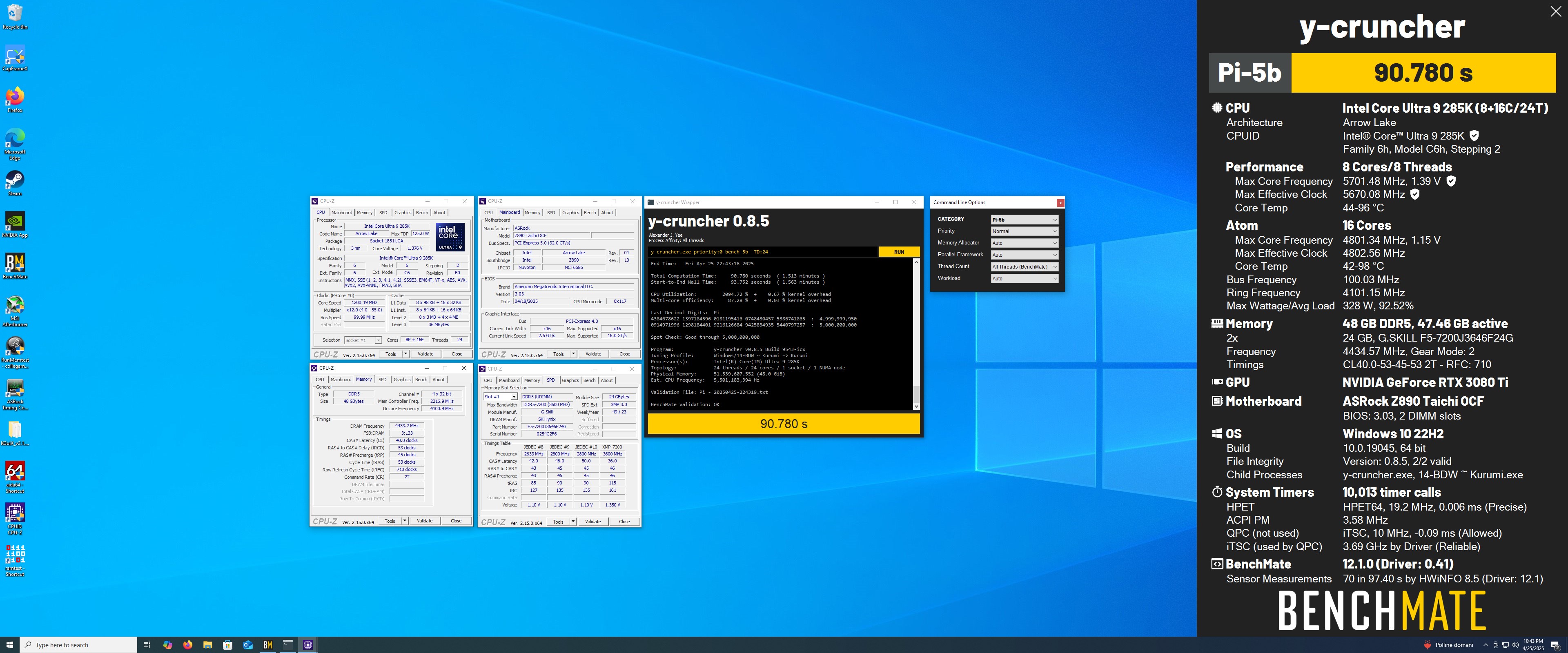Open the CATEGORY dropdown showing Pi-5b
The width and height of the screenshot is (1568, 653).
tap(1025, 219)
